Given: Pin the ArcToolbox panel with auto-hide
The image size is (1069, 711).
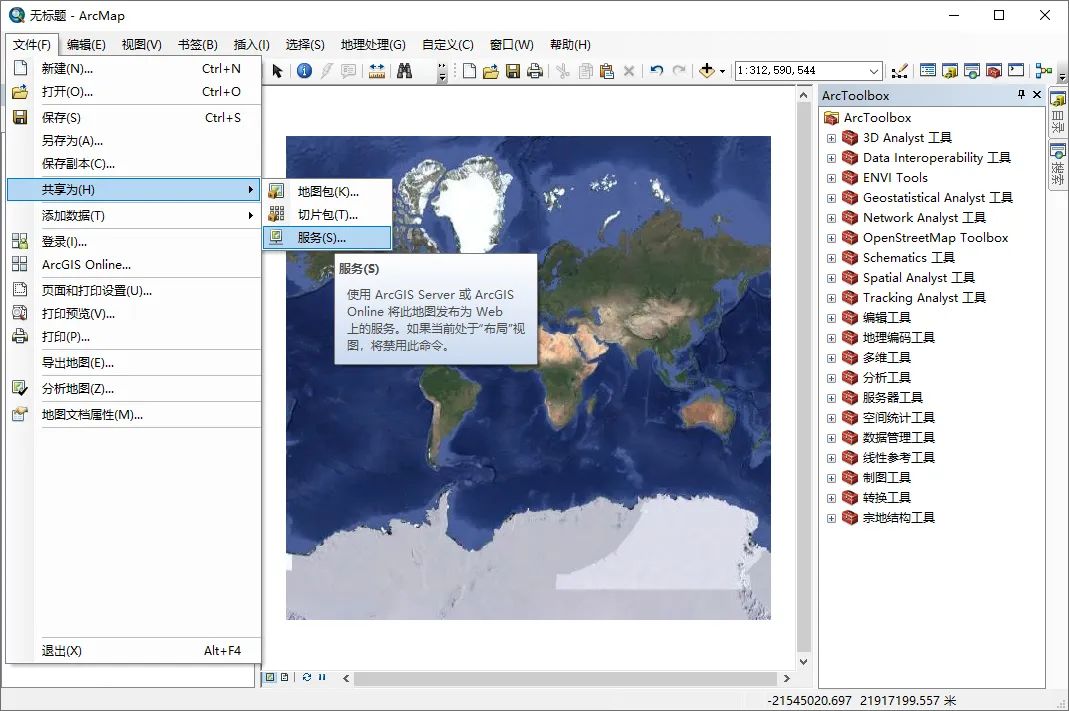Looking at the screenshot, I should 1021,95.
